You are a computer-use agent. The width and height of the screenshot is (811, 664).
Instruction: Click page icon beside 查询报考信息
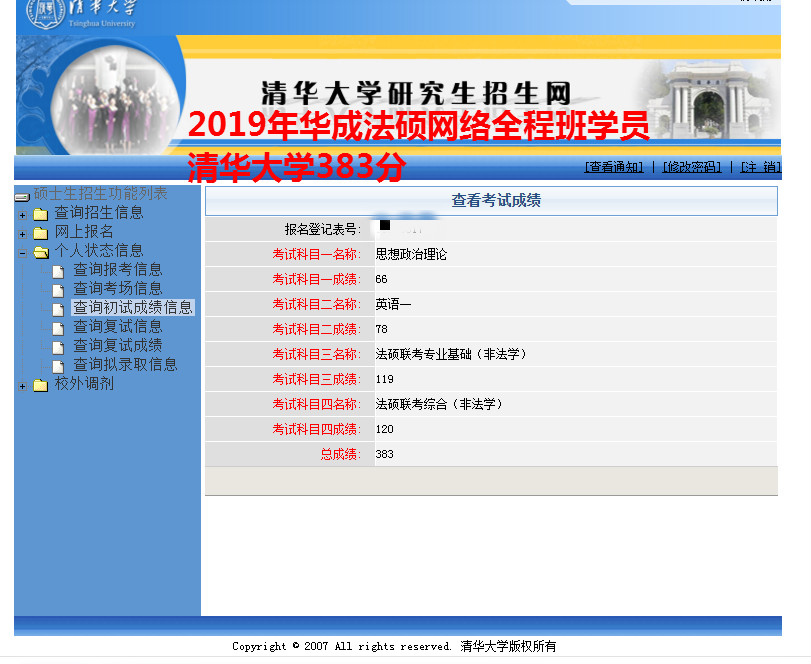(x=58, y=271)
